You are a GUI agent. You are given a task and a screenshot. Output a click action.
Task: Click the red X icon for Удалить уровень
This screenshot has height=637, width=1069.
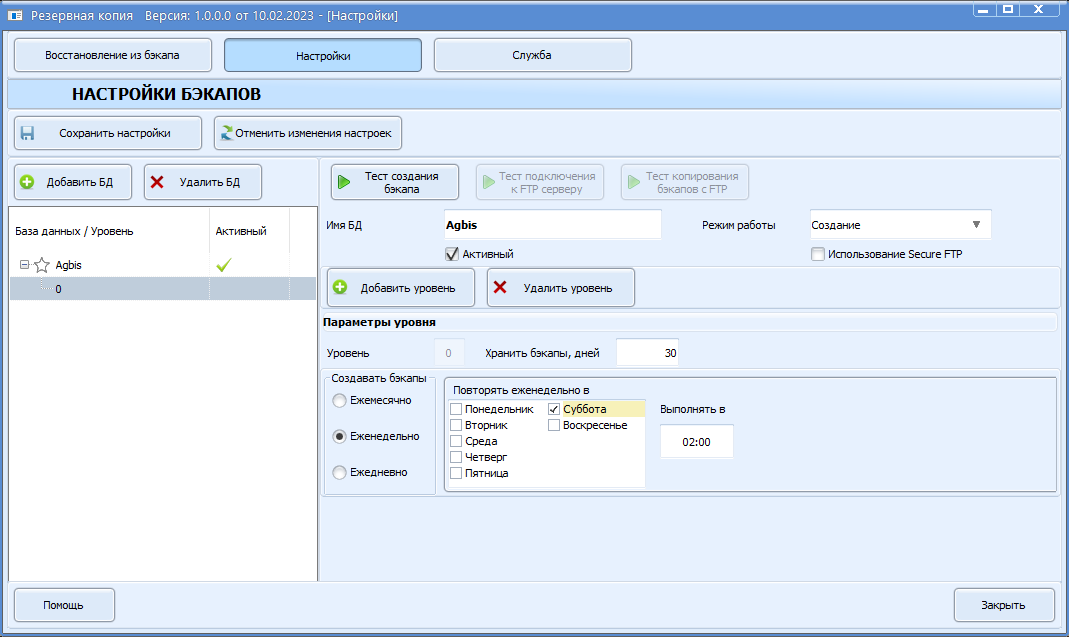[500, 287]
